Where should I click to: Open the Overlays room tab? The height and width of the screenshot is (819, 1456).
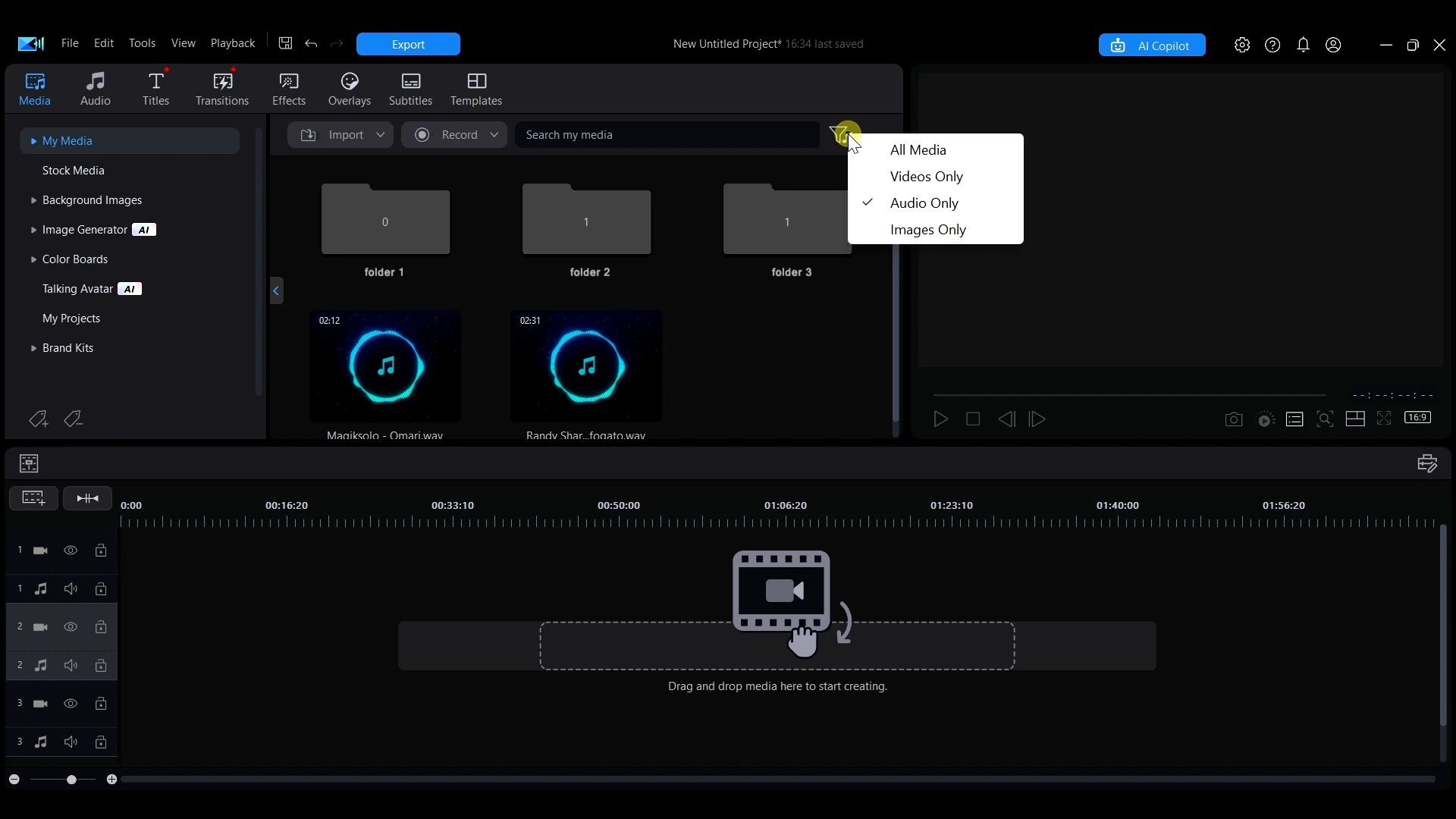coord(350,89)
